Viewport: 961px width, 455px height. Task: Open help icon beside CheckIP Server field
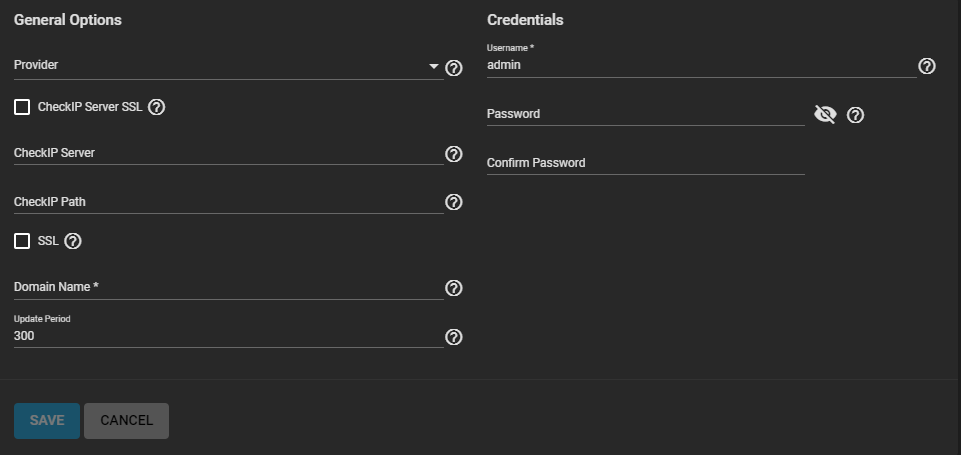click(x=454, y=154)
